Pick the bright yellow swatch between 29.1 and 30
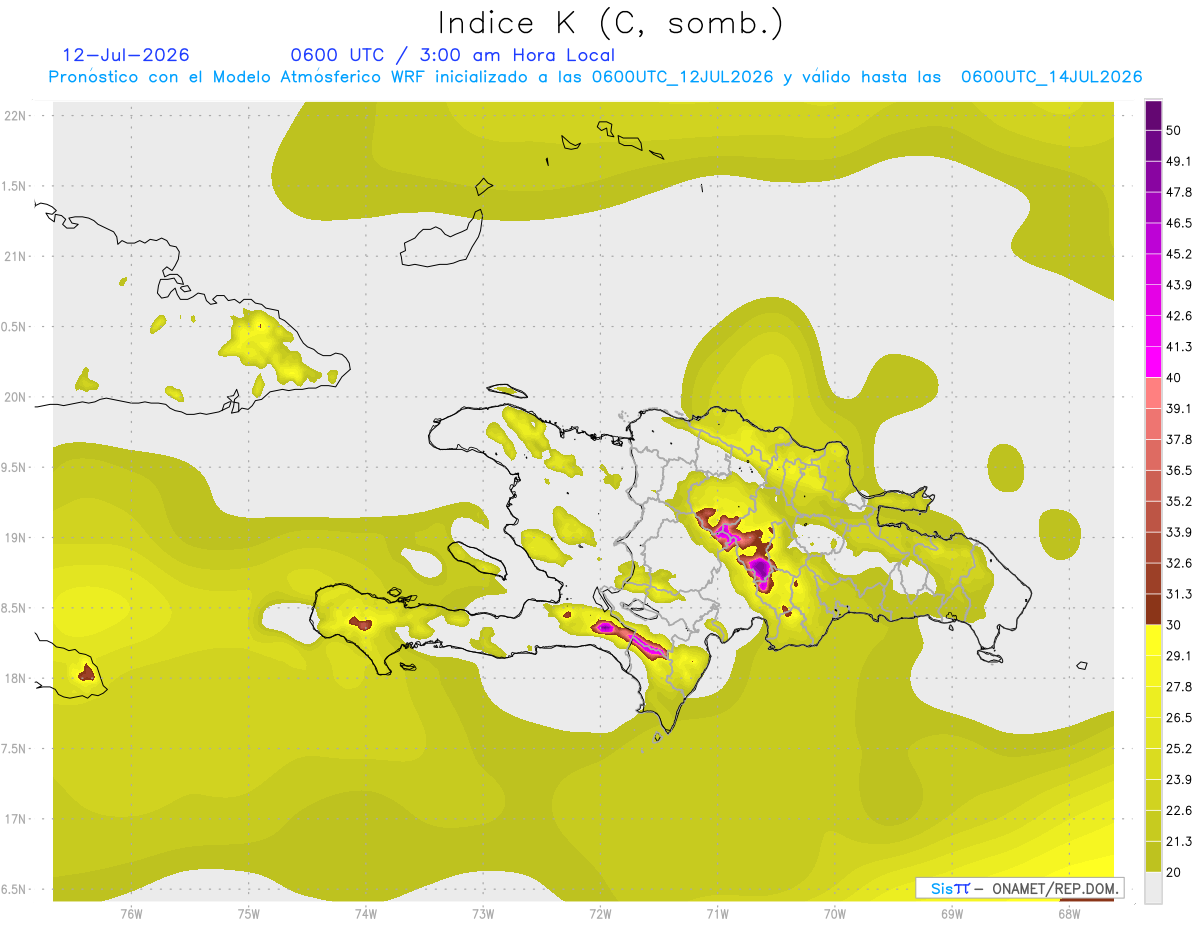 (1153, 640)
